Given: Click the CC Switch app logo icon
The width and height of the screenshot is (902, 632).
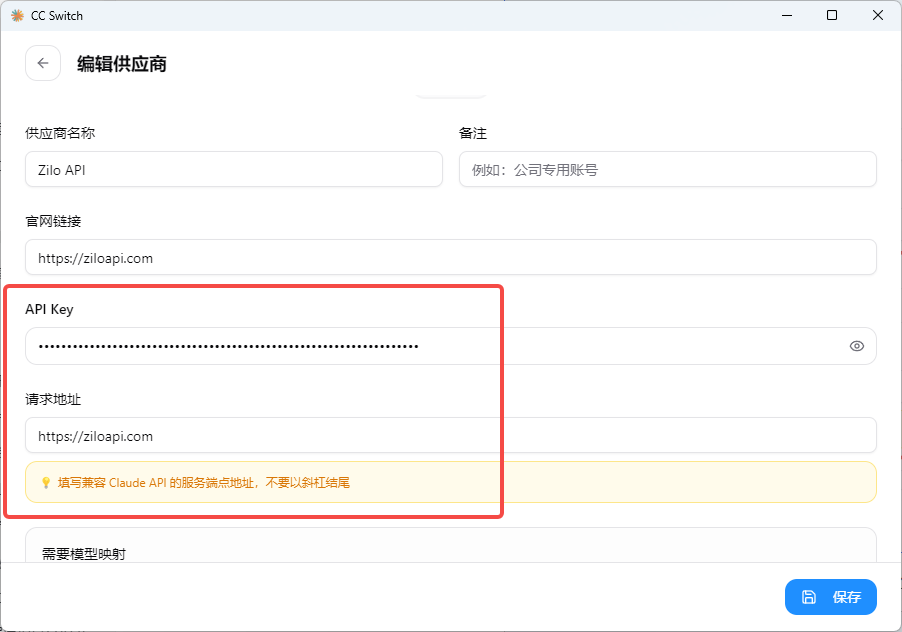Looking at the screenshot, I should (17, 16).
